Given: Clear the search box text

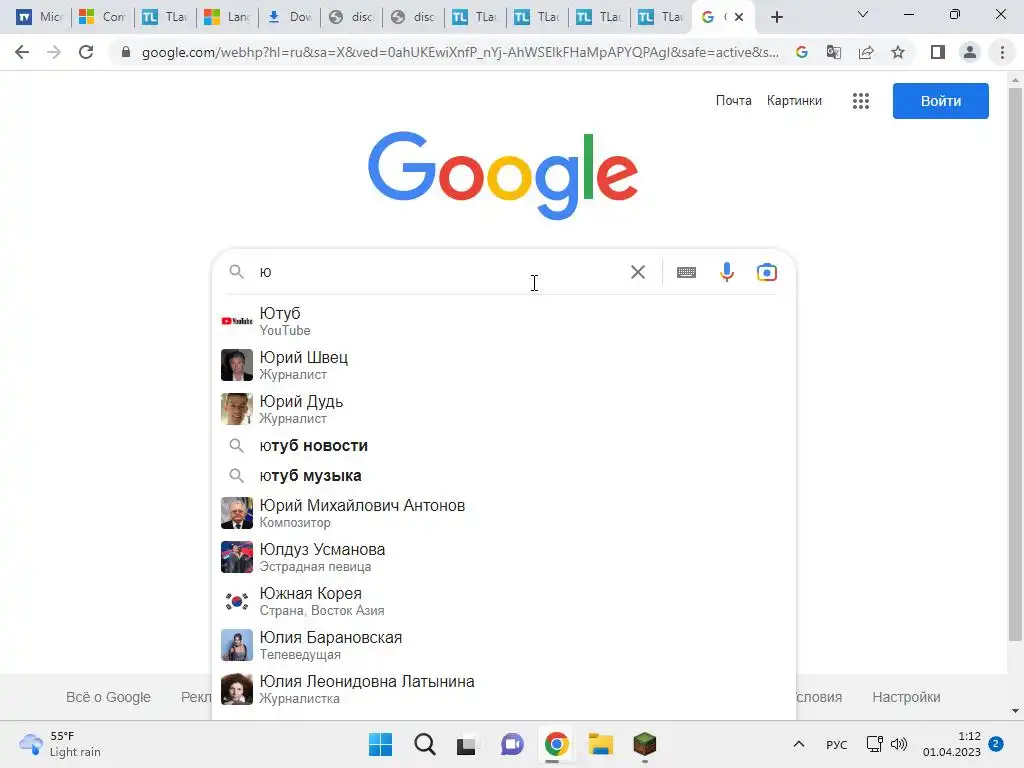Looking at the screenshot, I should [x=638, y=272].
